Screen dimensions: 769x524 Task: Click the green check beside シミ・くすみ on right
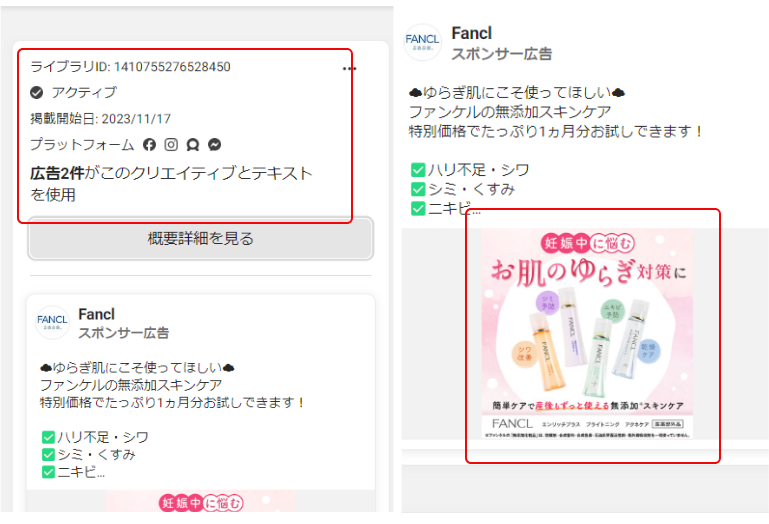click(x=417, y=189)
